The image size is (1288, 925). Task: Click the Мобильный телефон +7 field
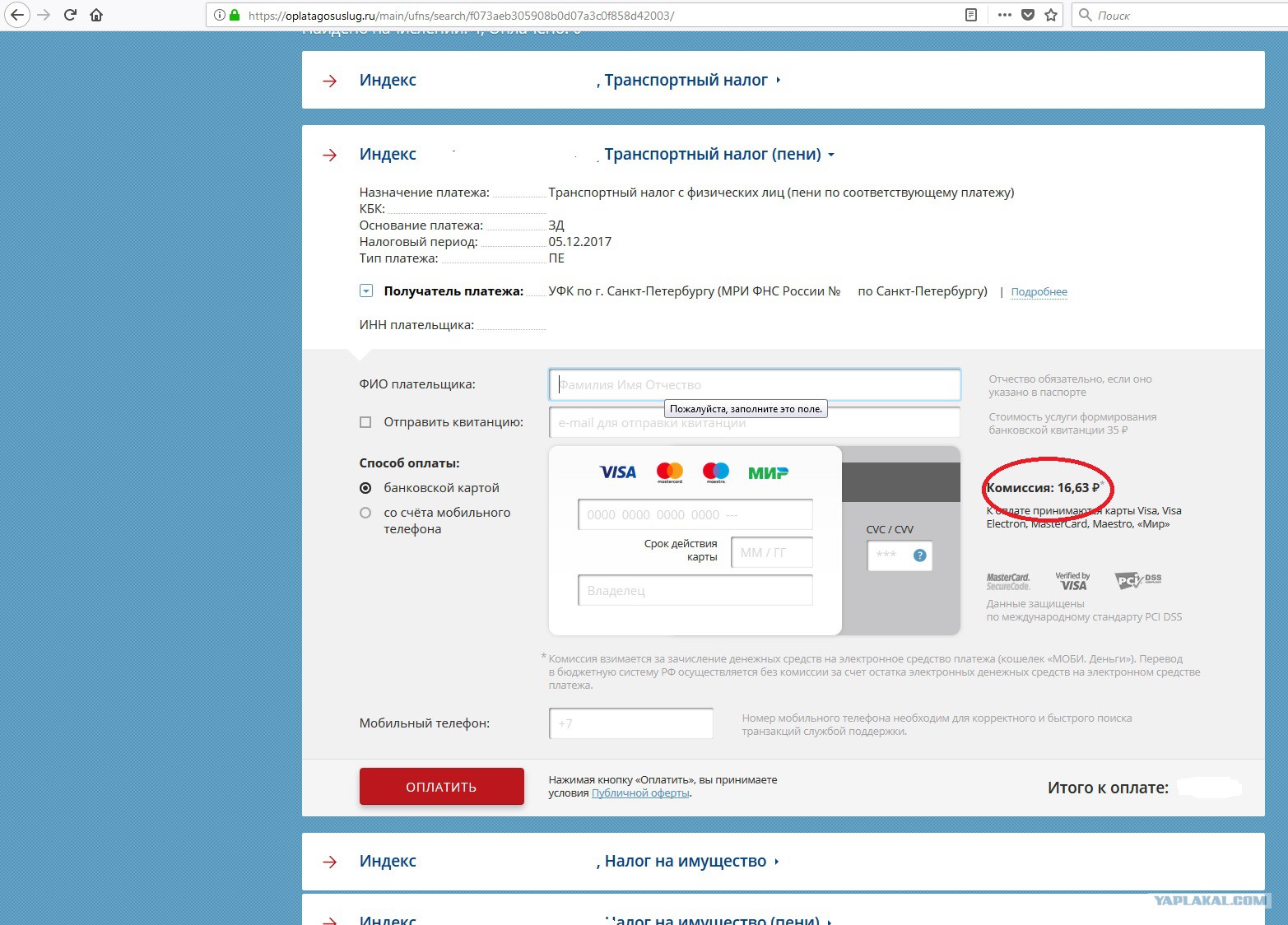point(631,723)
